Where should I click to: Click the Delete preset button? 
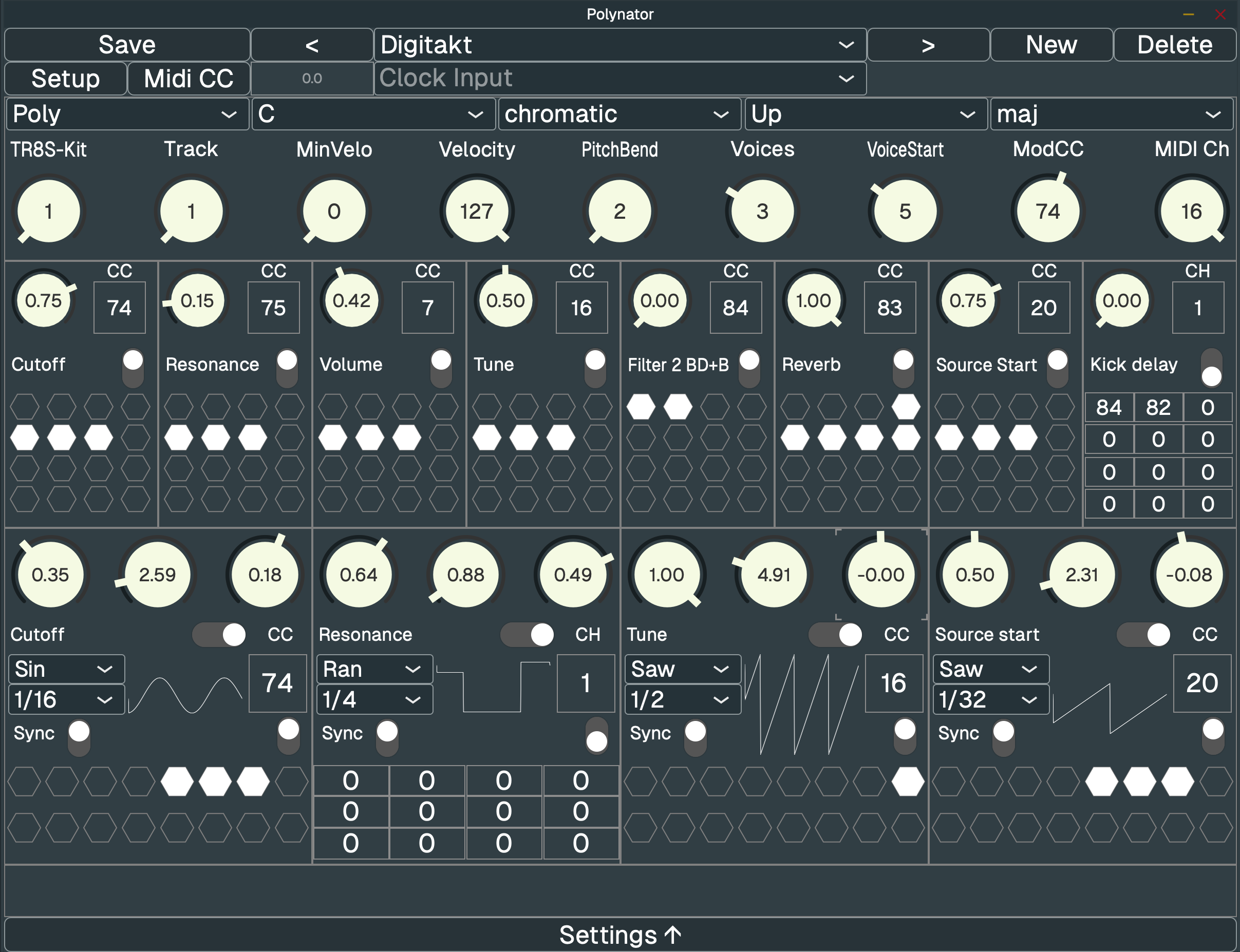pyautogui.click(x=1174, y=45)
